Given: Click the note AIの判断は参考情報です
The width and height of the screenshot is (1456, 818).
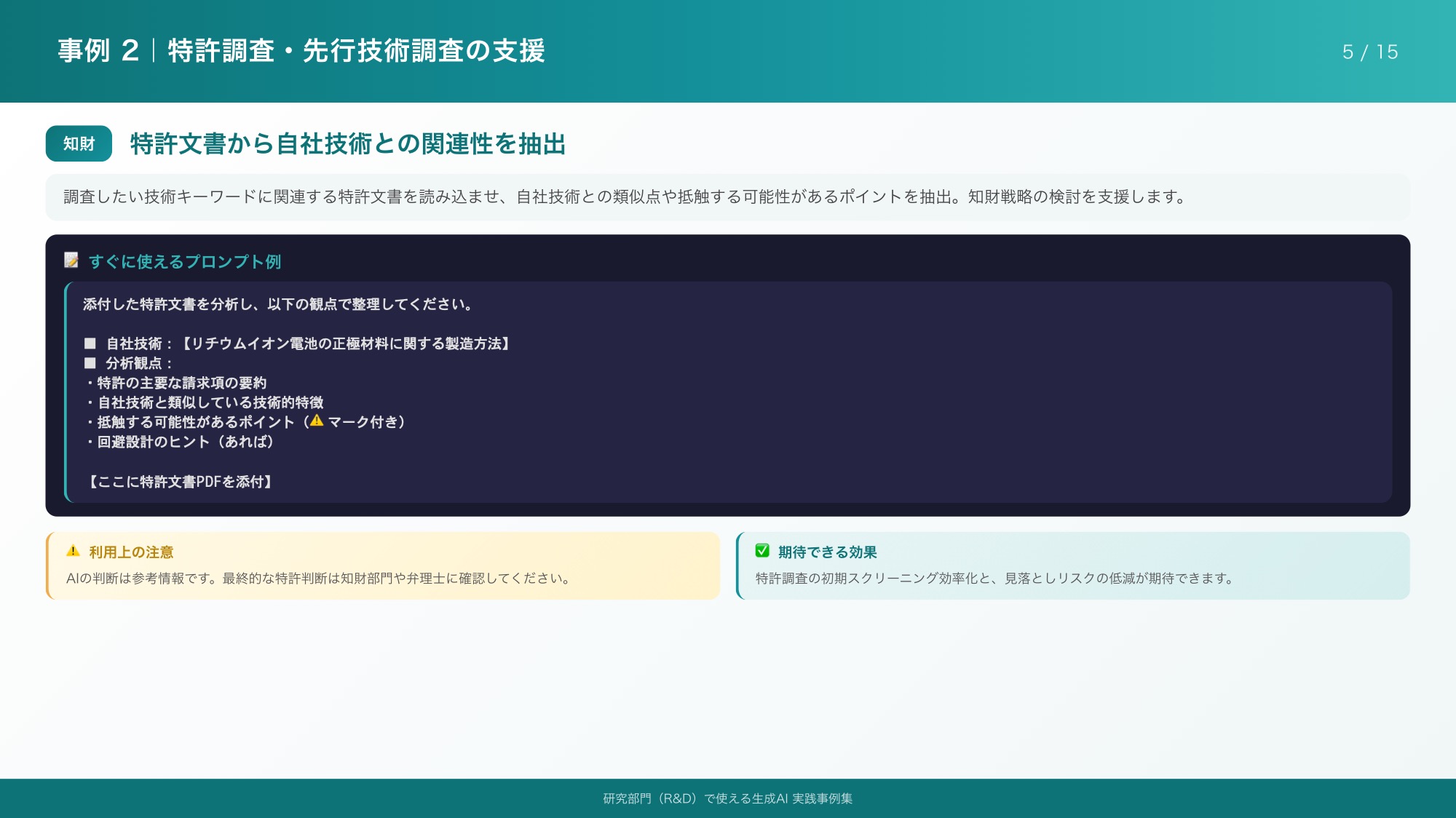Looking at the screenshot, I should coord(318,579).
